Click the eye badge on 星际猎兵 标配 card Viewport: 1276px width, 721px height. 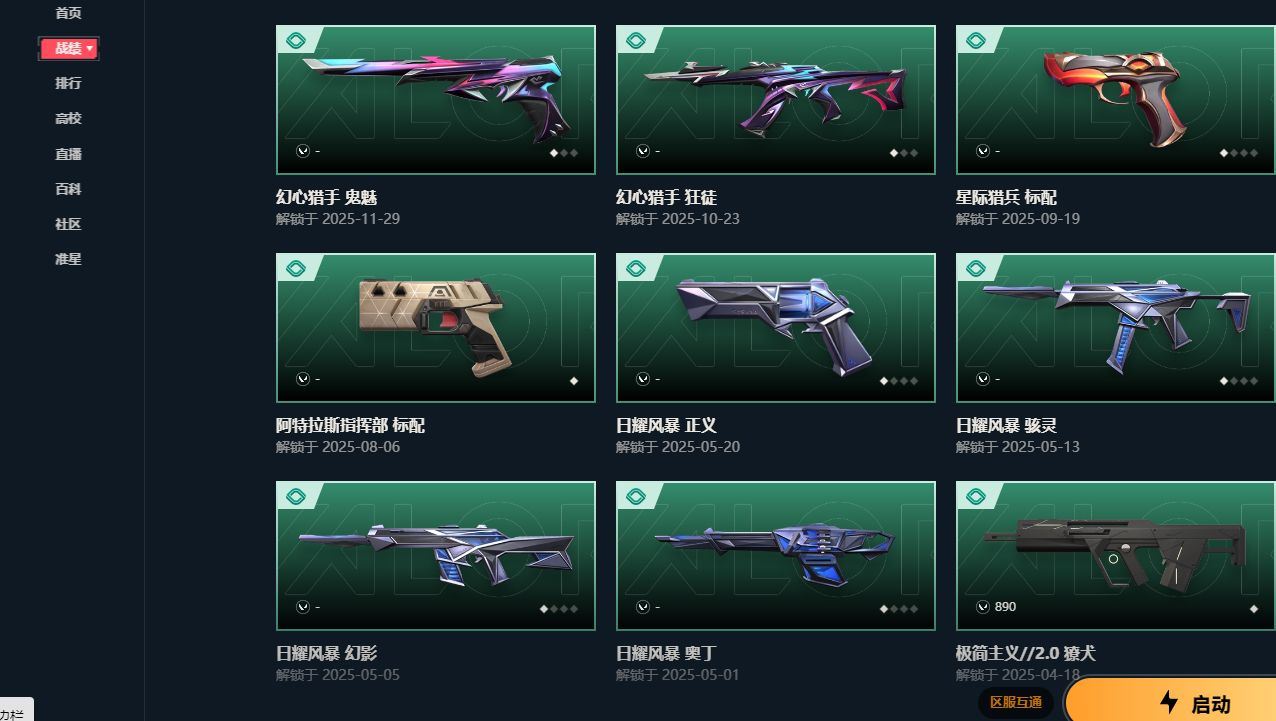tap(976, 41)
